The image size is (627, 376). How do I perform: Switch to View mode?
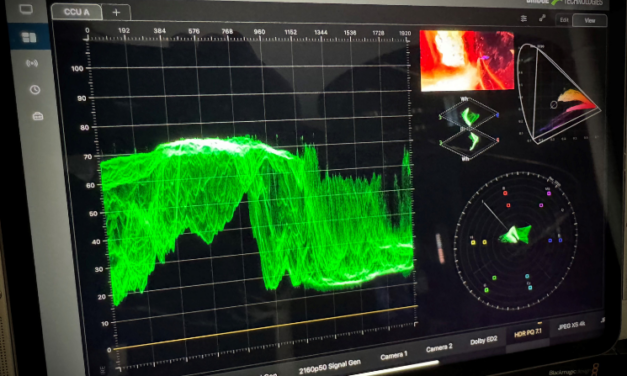point(590,20)
